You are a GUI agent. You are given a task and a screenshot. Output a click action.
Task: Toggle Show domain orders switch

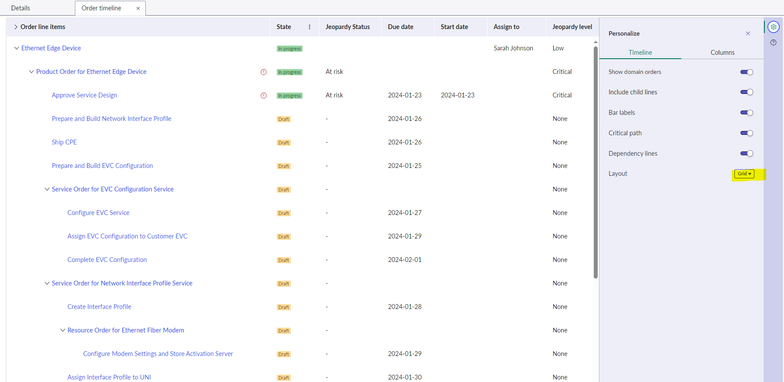[746, 72]
